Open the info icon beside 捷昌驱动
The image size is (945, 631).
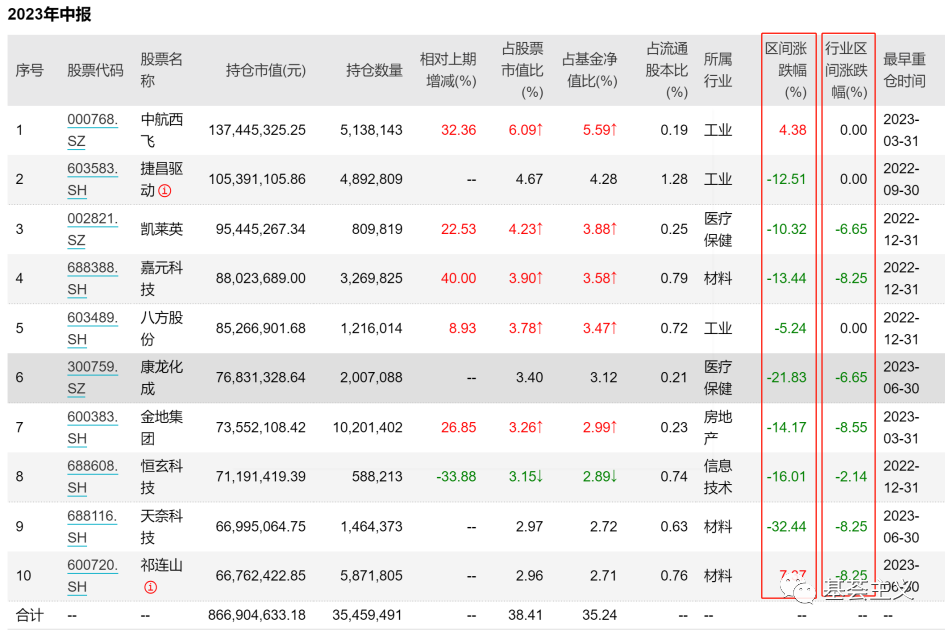tap(165, 191)
